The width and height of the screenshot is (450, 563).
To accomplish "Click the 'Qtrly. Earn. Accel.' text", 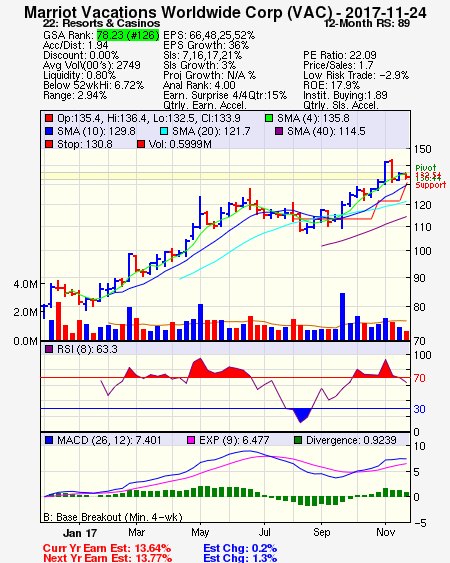I will [x=205, y=106].
